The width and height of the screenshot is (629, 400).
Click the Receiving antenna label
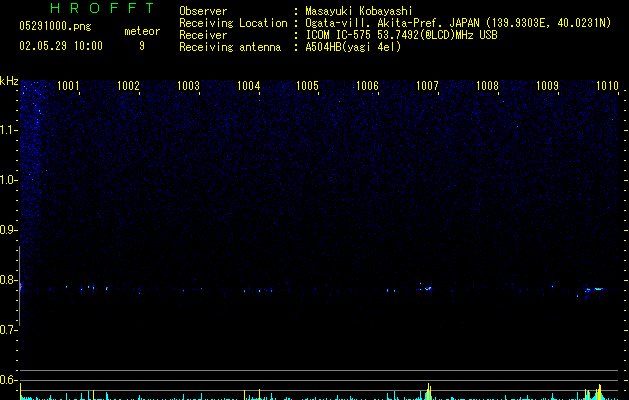click(230, 47)
